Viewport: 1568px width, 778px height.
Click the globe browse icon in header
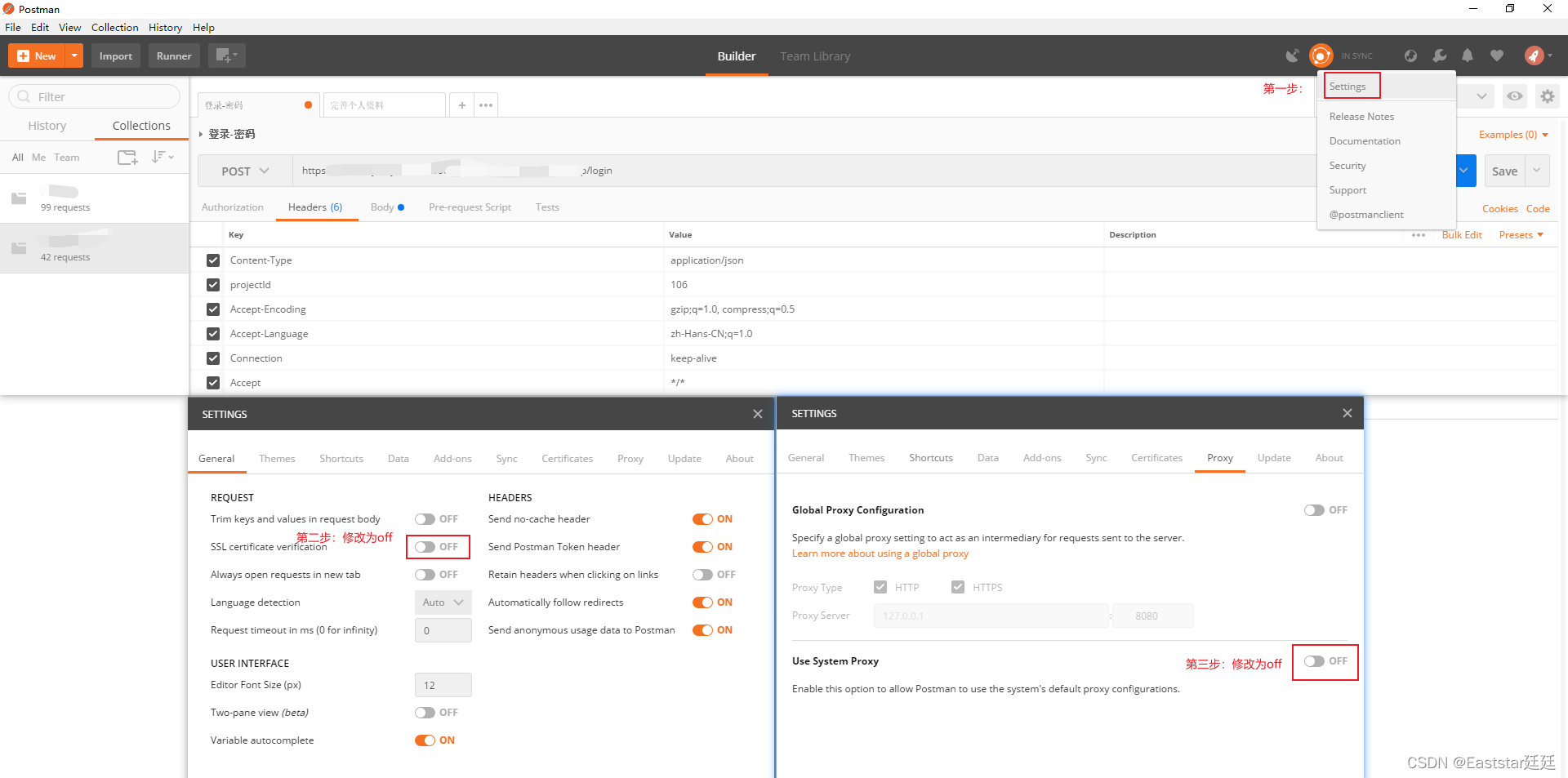(1410, 56)
